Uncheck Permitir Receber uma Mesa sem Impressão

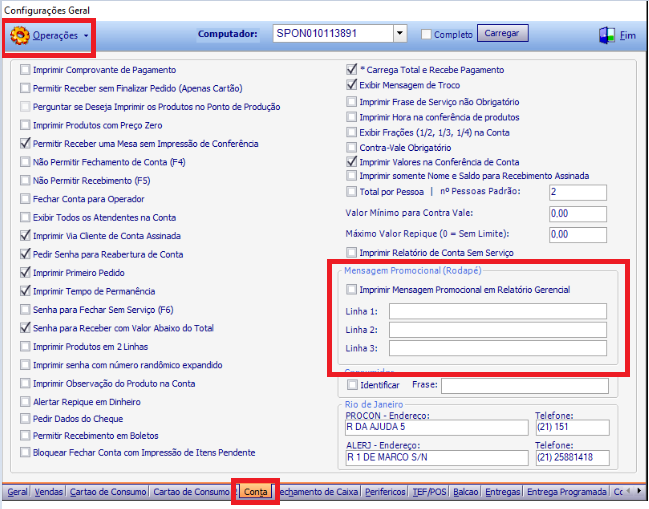(x=25, y=144)
